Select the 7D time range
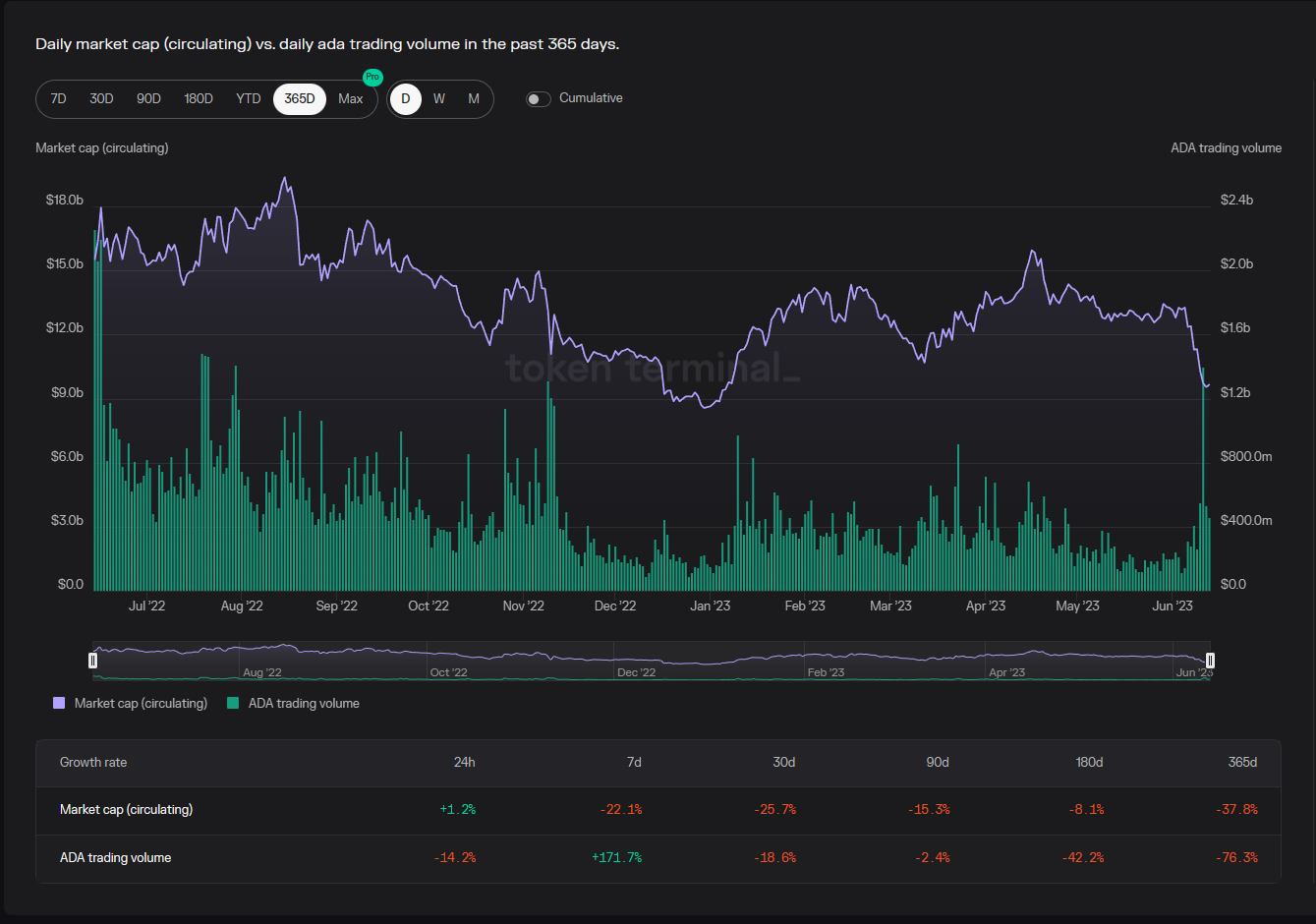The height and width of the screenshot is (924, 1316). click(58, 99)
